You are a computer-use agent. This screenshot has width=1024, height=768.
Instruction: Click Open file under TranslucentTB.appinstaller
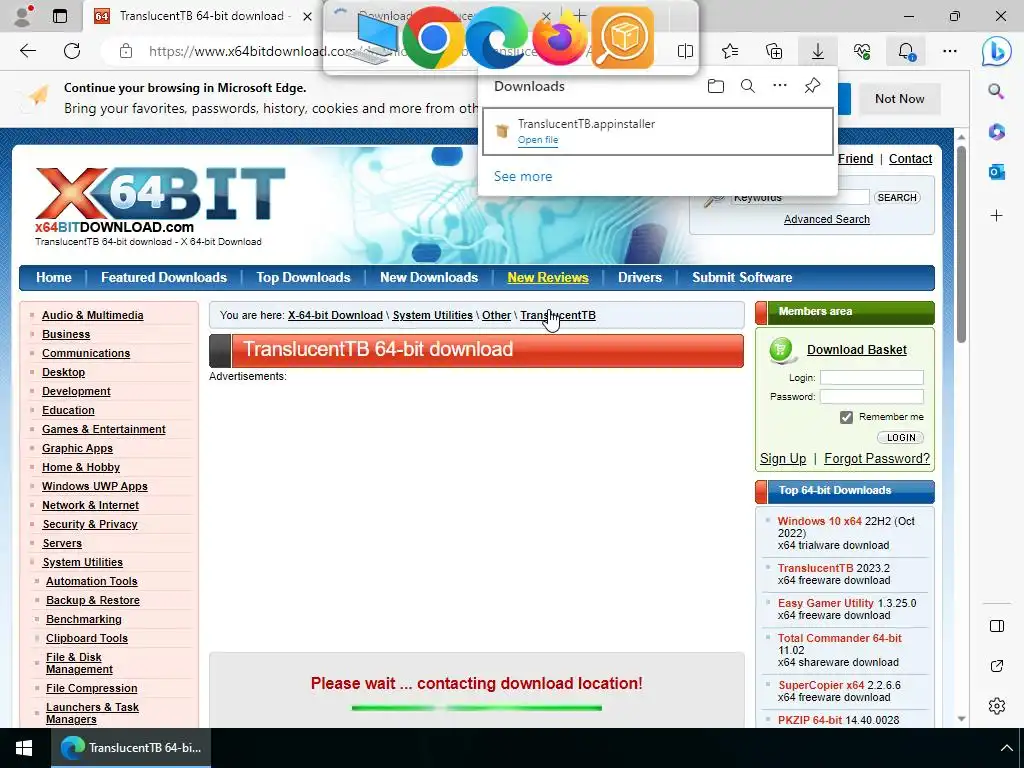pos(538,140)
